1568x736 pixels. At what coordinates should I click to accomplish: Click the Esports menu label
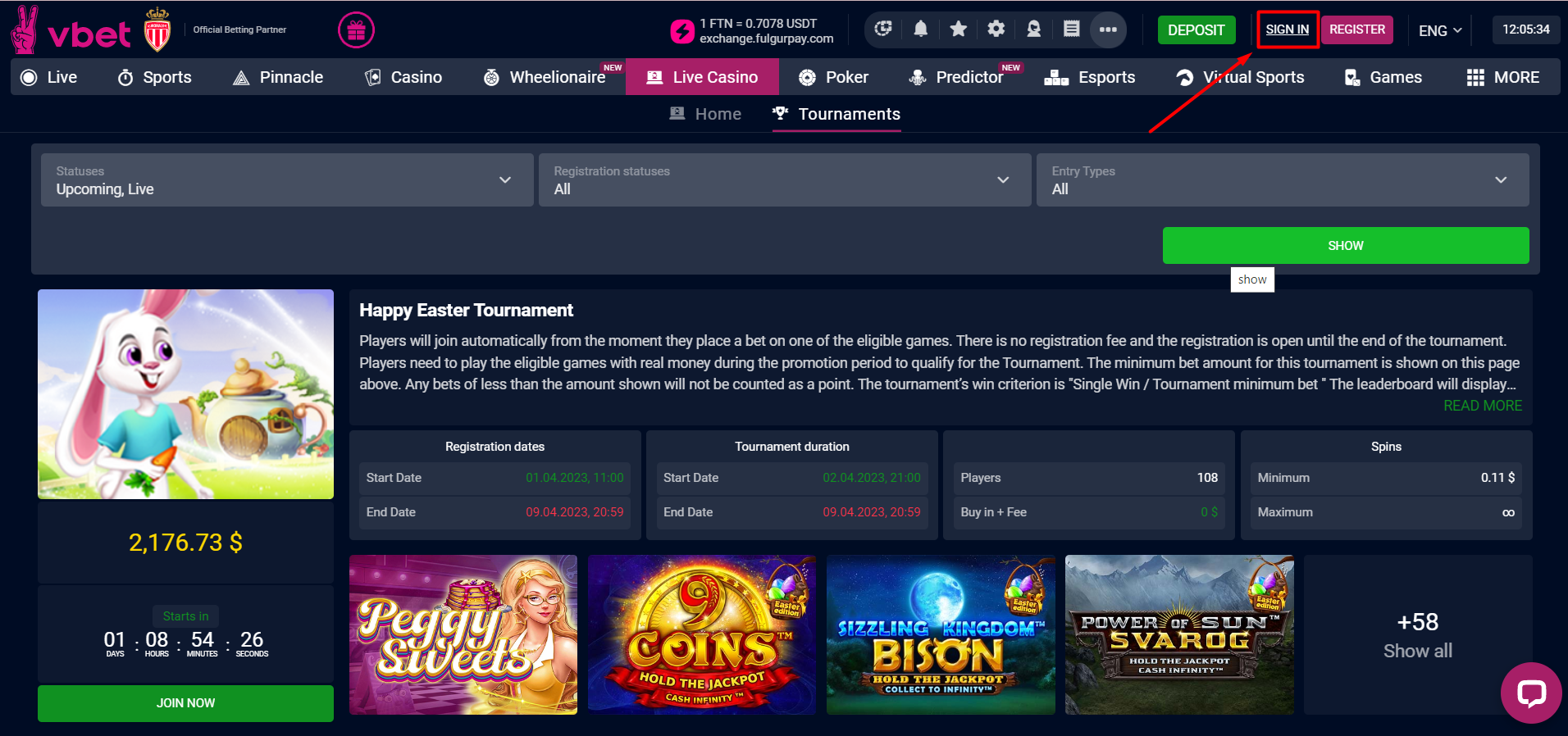click(1106, 77)
